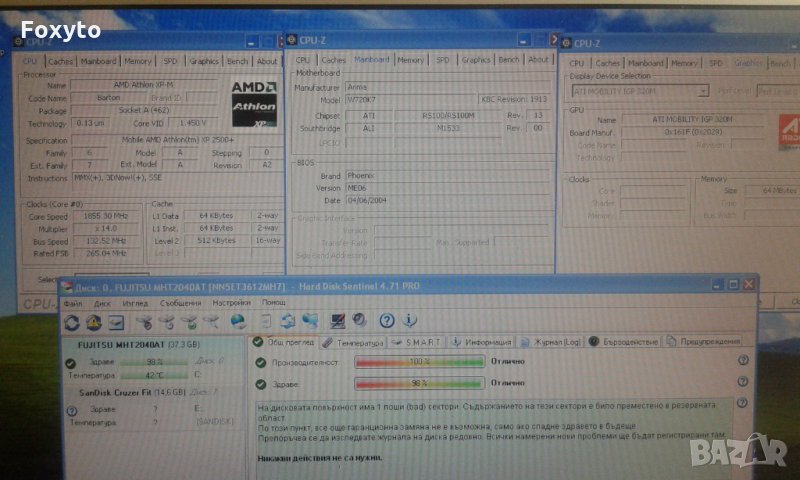Open the Информация tab
800x480 pixels.
tap(485, 342)
